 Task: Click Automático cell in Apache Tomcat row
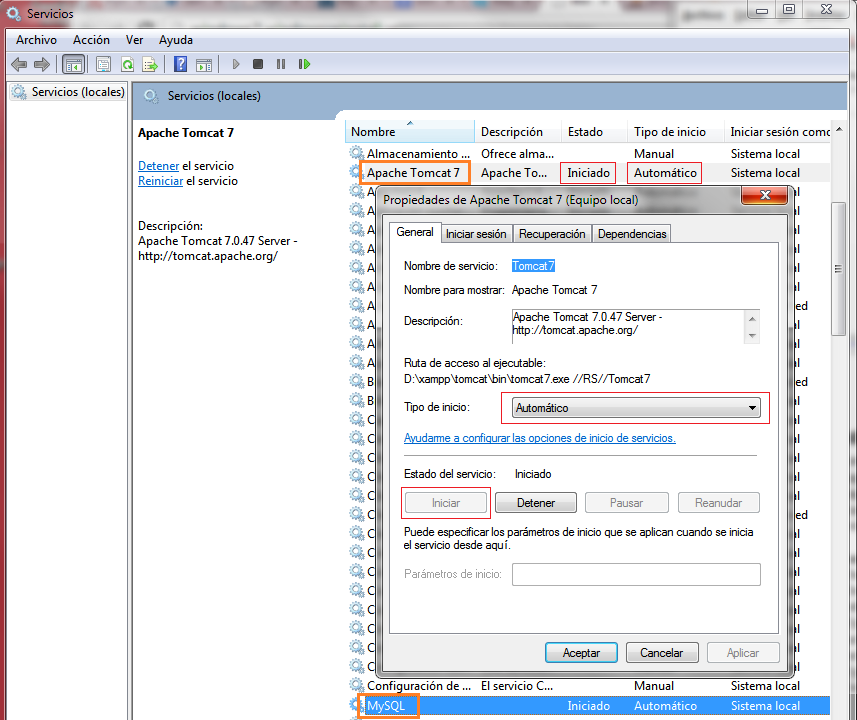(665, 173)
